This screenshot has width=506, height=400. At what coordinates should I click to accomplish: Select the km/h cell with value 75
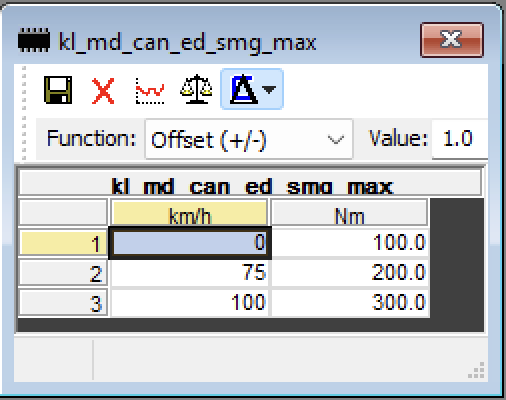tap(189, 273)
